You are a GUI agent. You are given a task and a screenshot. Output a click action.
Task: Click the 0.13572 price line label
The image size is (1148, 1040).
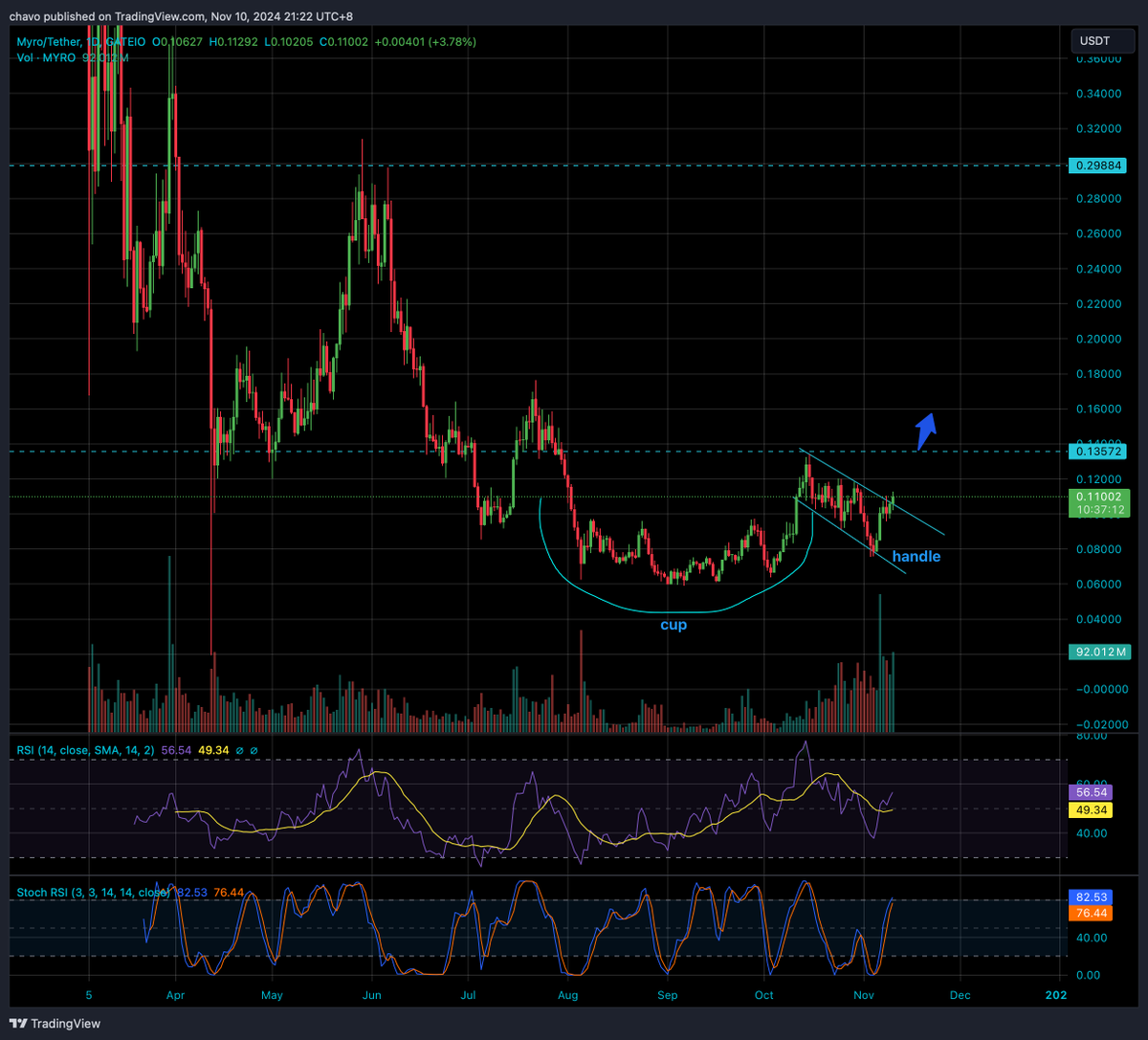(x=1098, y=451)
